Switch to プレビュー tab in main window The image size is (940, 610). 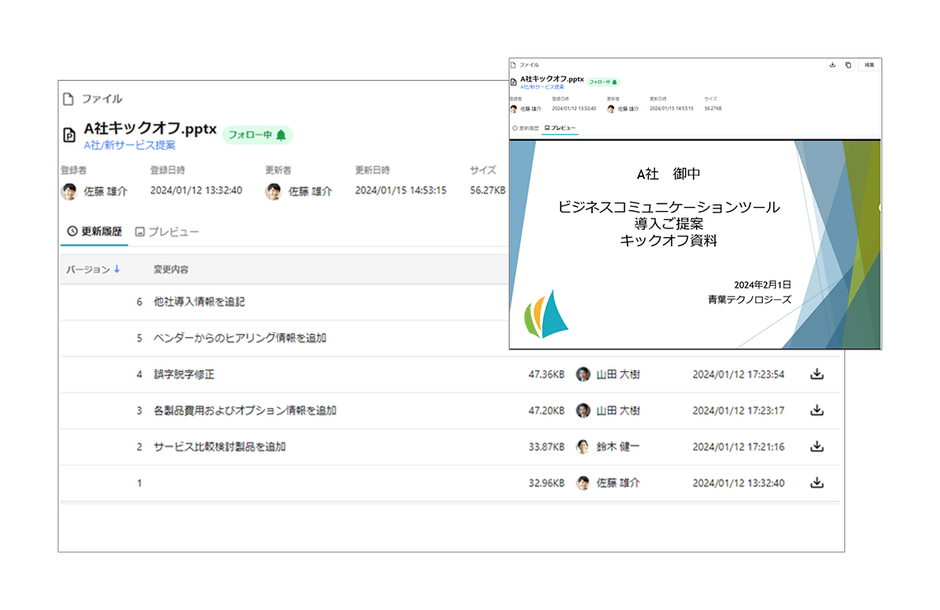tap(167, 232)
